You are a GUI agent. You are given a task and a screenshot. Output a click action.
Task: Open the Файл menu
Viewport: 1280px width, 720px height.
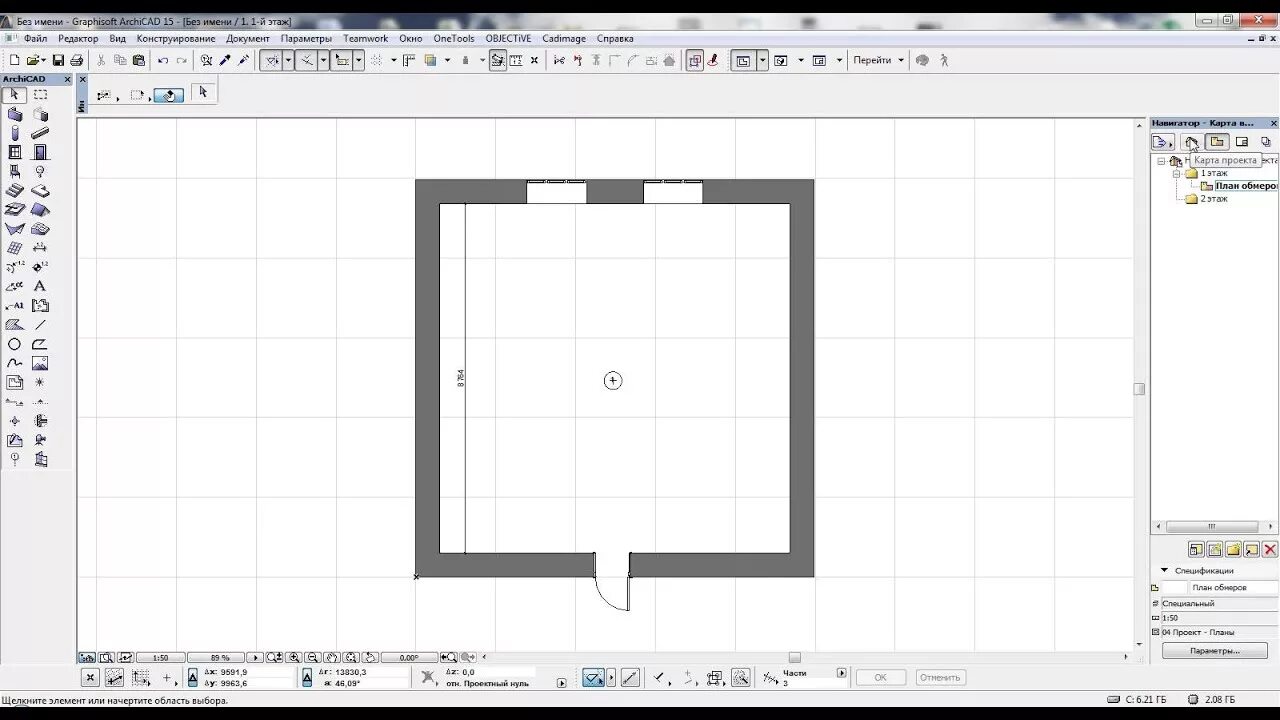pos(35,38)
